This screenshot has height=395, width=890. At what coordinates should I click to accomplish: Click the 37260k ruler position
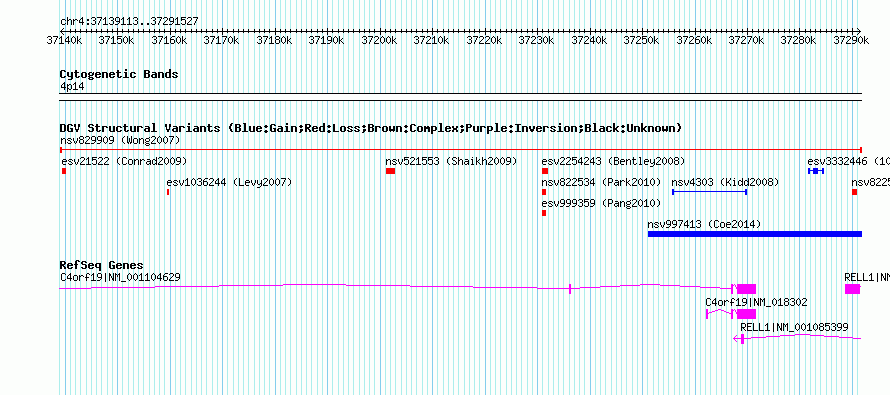[x=694, y=40]
